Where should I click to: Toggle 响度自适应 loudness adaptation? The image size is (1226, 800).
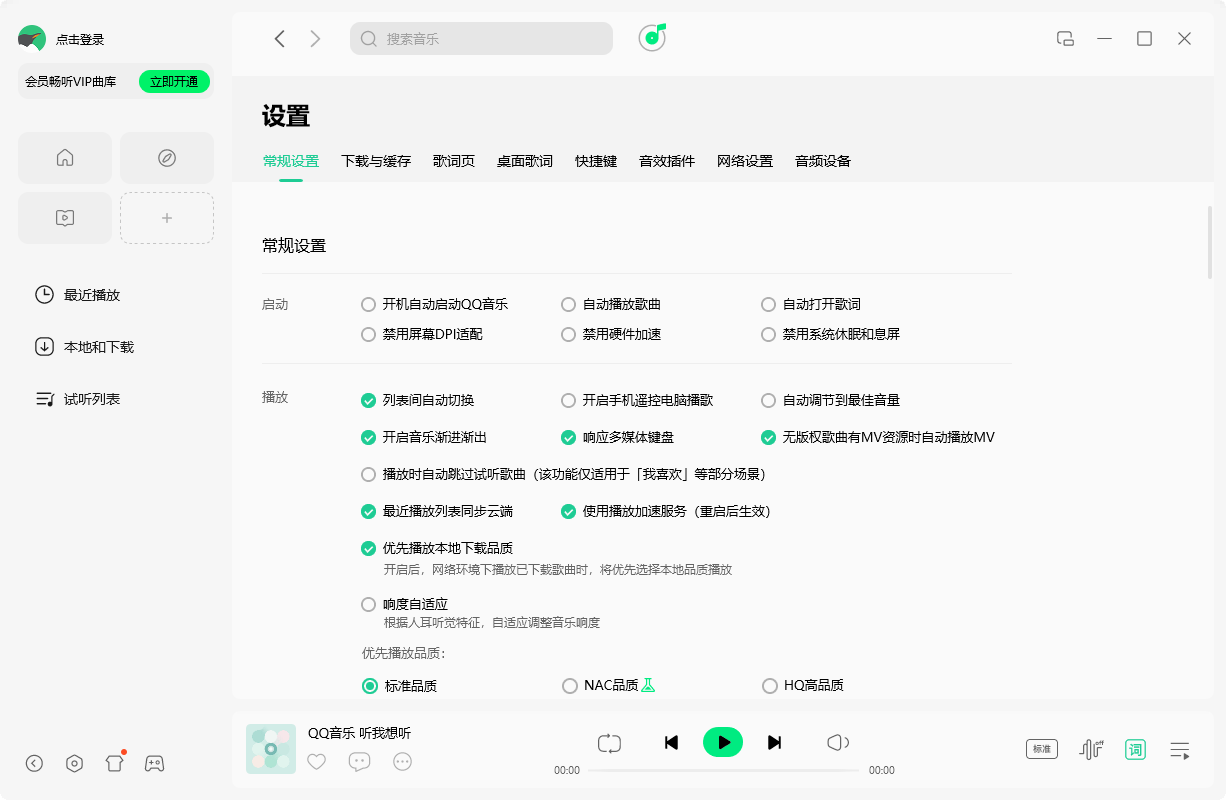coord(368,604)
